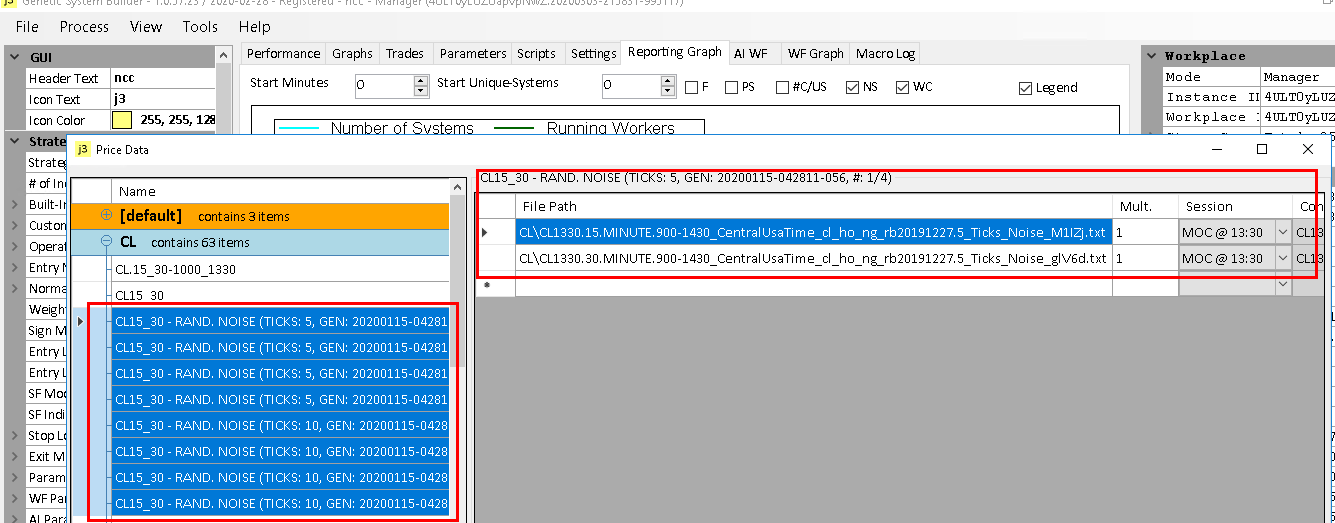Open the Tools menu
The height and width of the screenshot is (523, 1335).
pos(199,27)
